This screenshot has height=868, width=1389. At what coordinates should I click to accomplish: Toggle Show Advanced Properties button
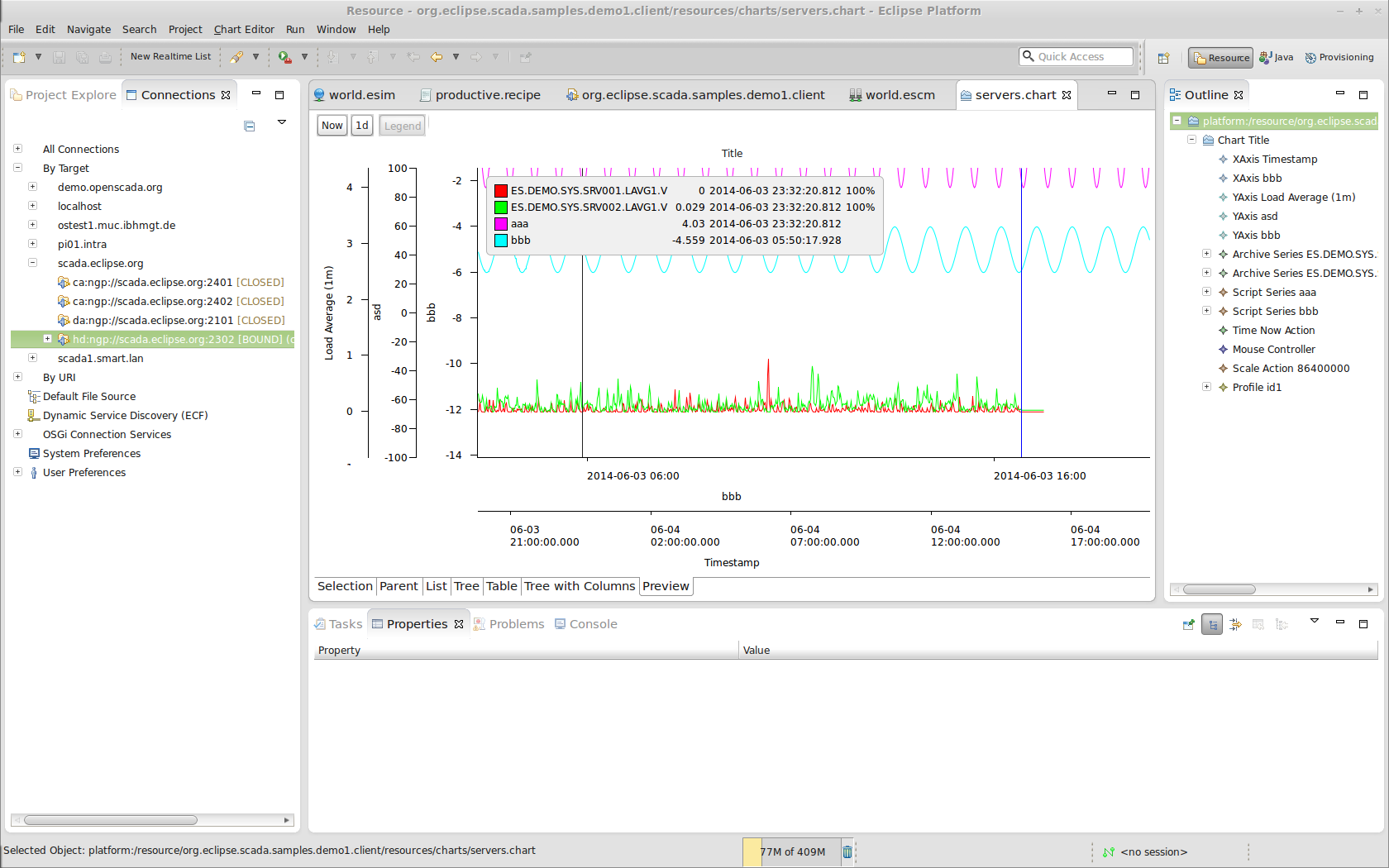click(x=1235, y=625)
